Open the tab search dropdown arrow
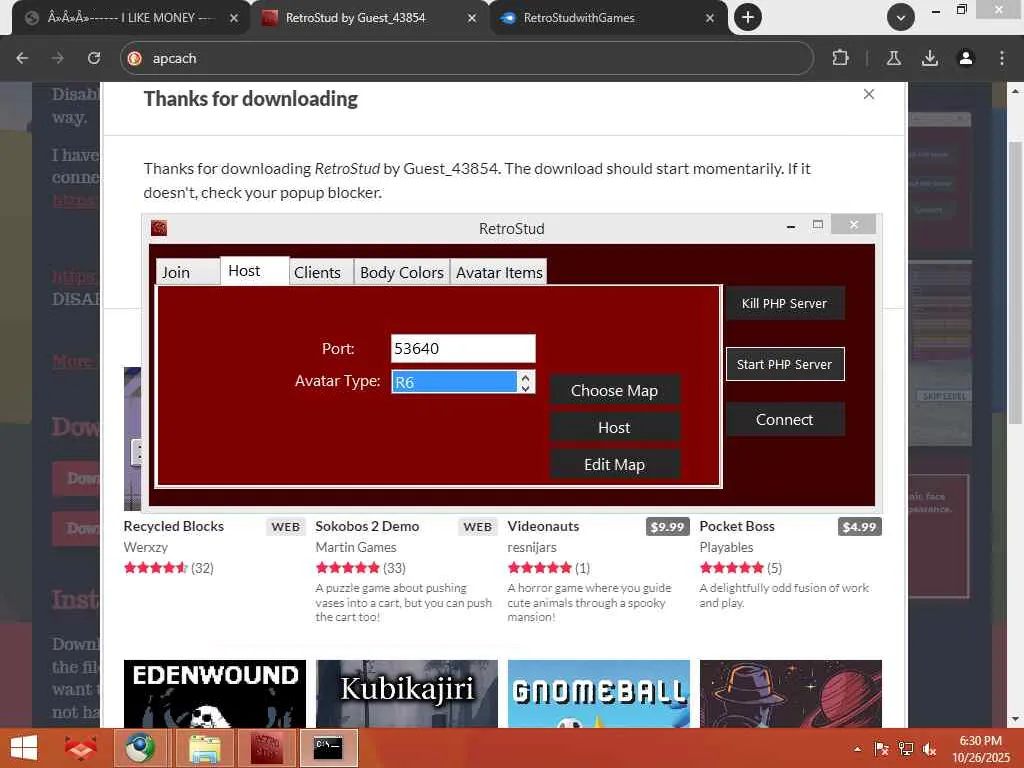Image resolution: width=1024 pixels, height=768 pixels. pyautogui.click(x=901, y=18)
